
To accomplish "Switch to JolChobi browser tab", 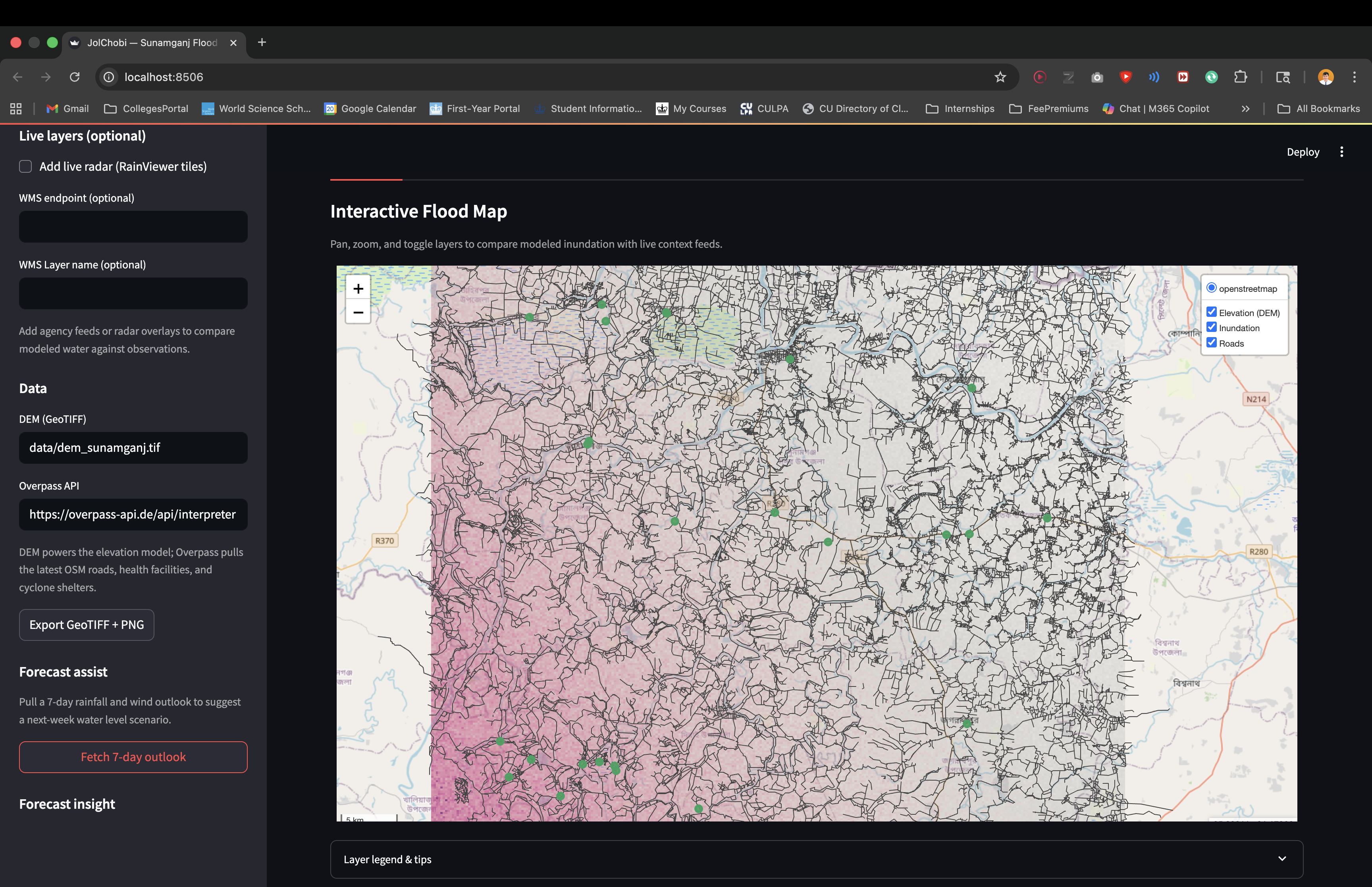I will (152, 42).
